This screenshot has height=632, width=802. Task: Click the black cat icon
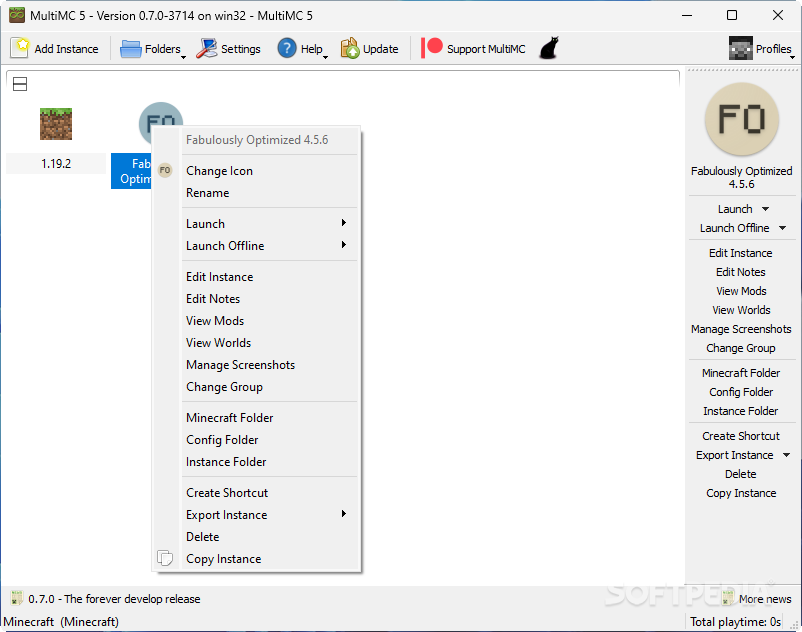(x=549, y=49)
